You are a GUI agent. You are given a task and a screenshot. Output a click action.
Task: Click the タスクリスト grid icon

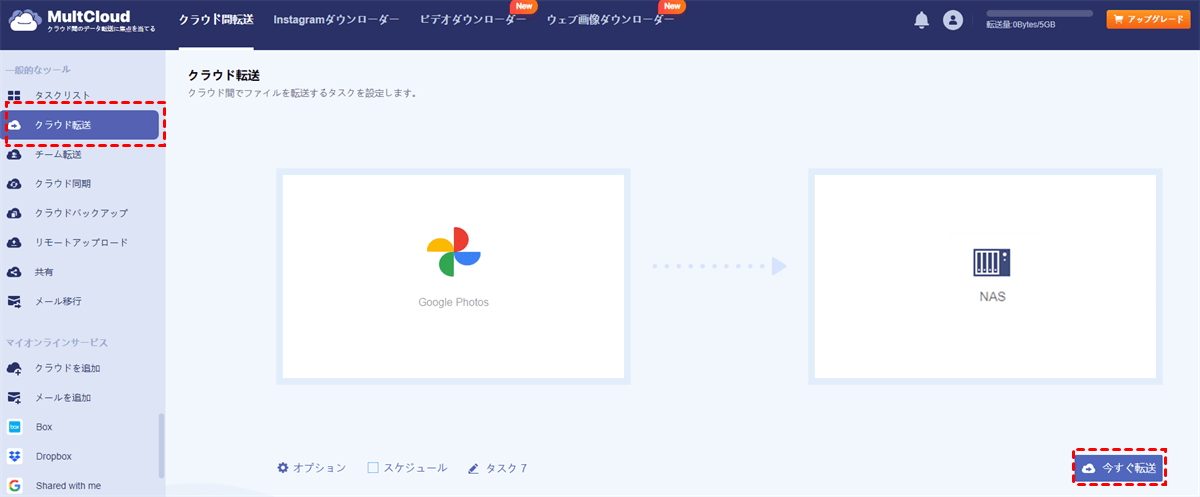pos(15,96)
